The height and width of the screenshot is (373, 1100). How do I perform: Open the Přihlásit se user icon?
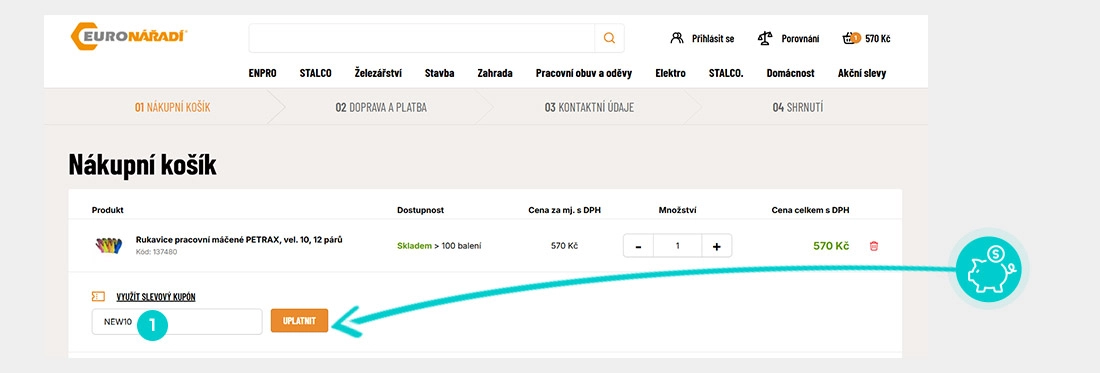coord(677,38)
